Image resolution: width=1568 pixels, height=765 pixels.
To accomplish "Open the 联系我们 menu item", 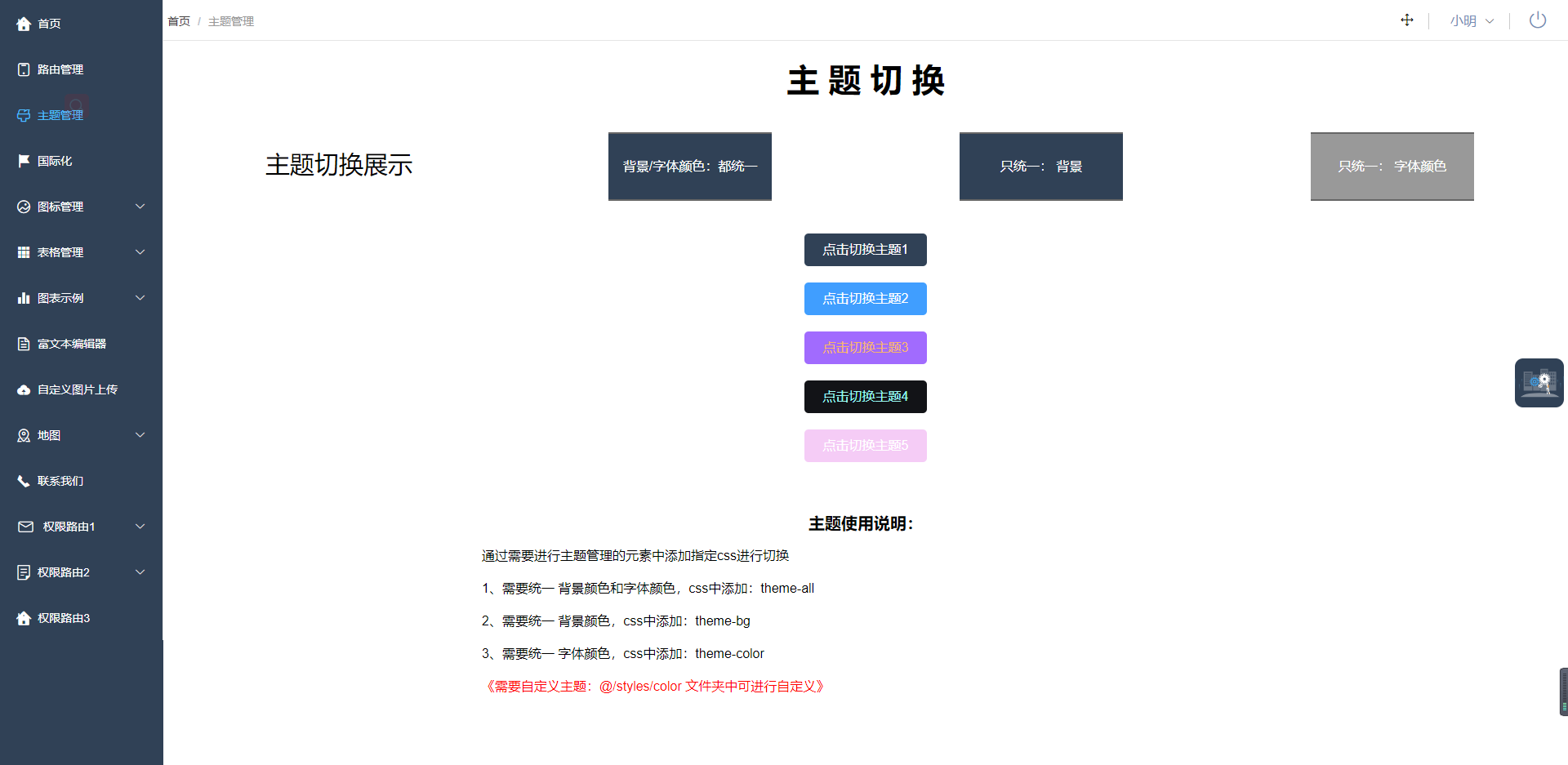I will [82, 481].
